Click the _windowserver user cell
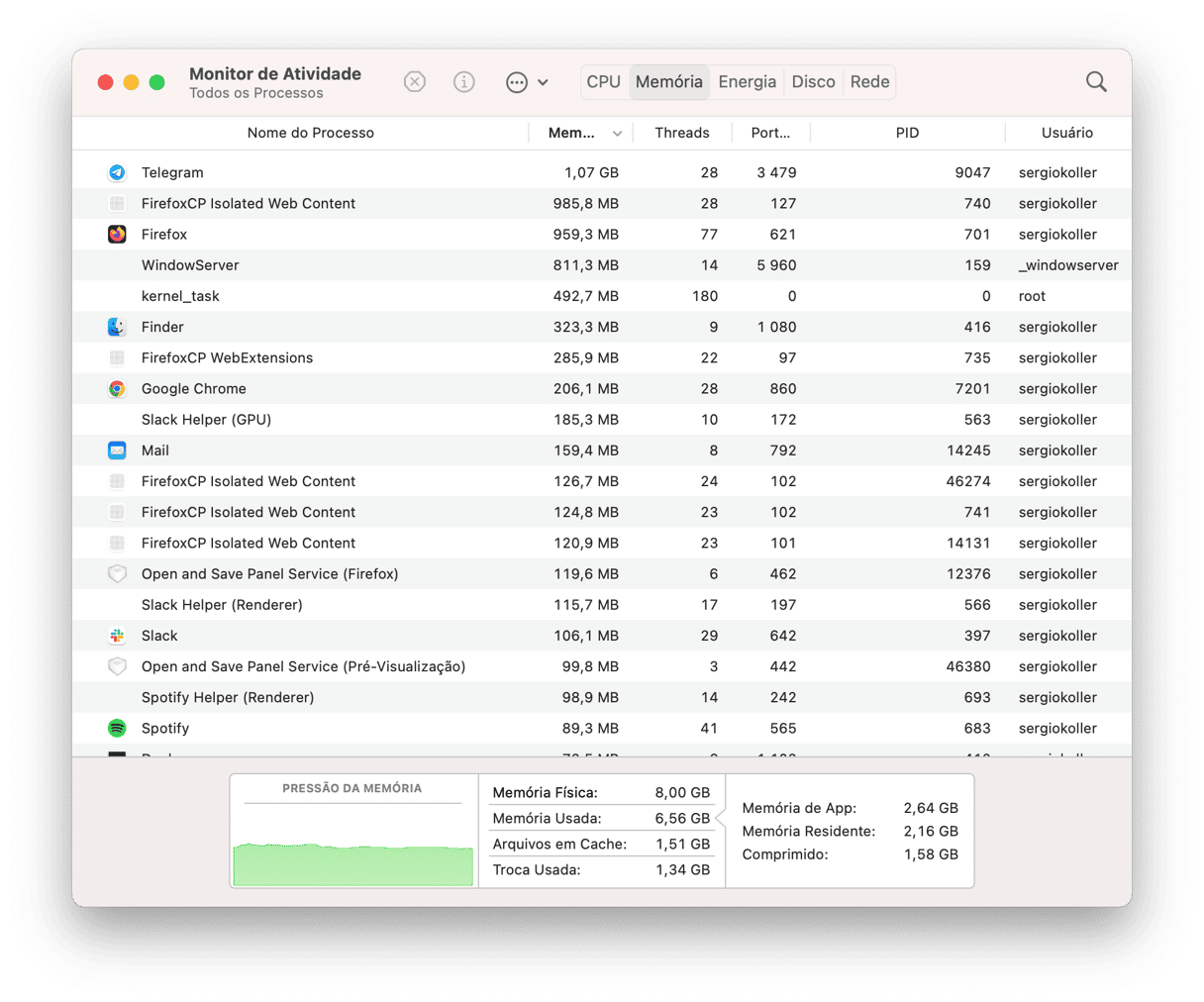Image resolution: width=1204 pixels, height=1002 pixels. [1068, 265]
